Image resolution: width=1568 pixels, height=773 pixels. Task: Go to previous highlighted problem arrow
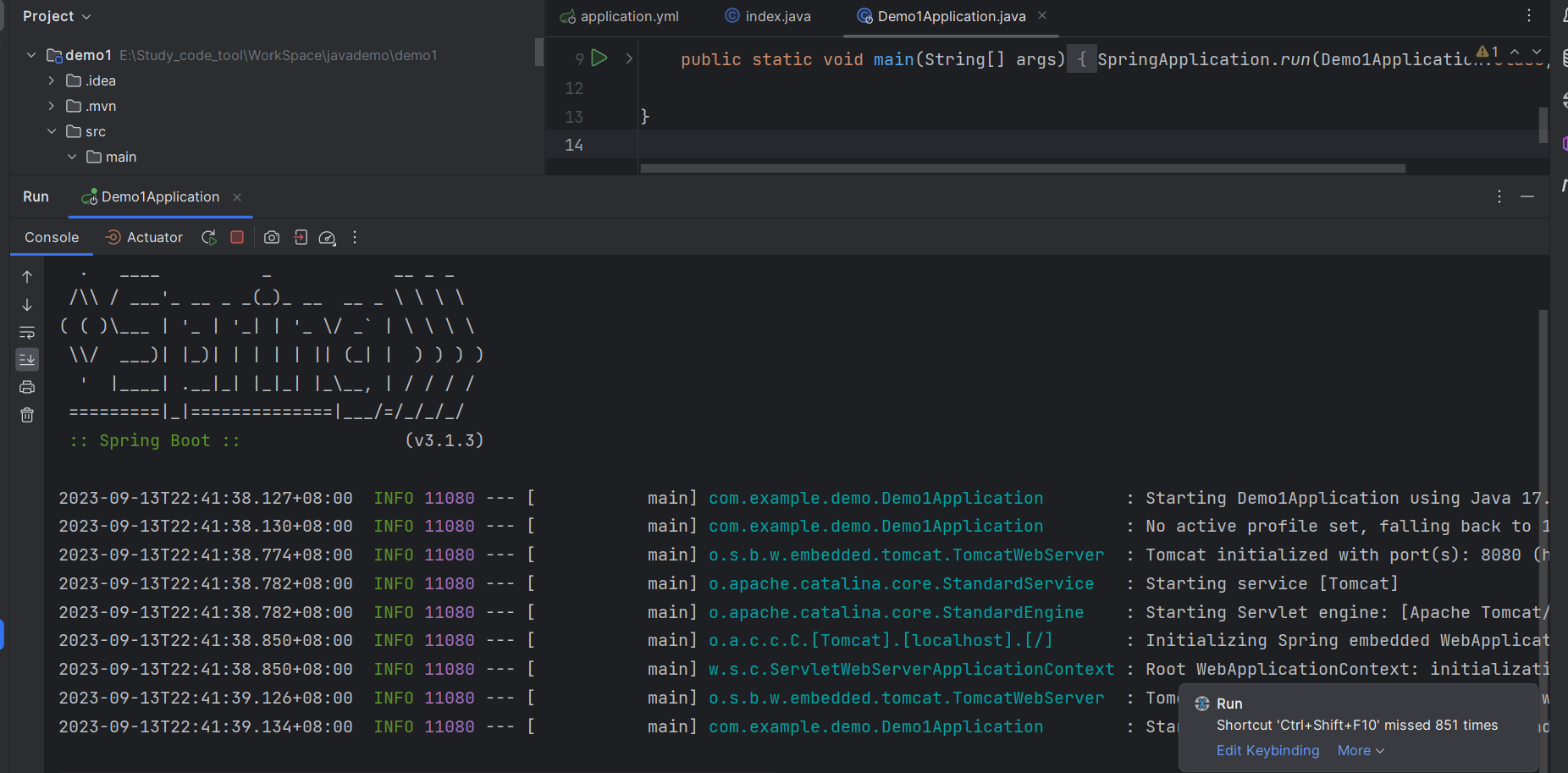pos(1515,52)
